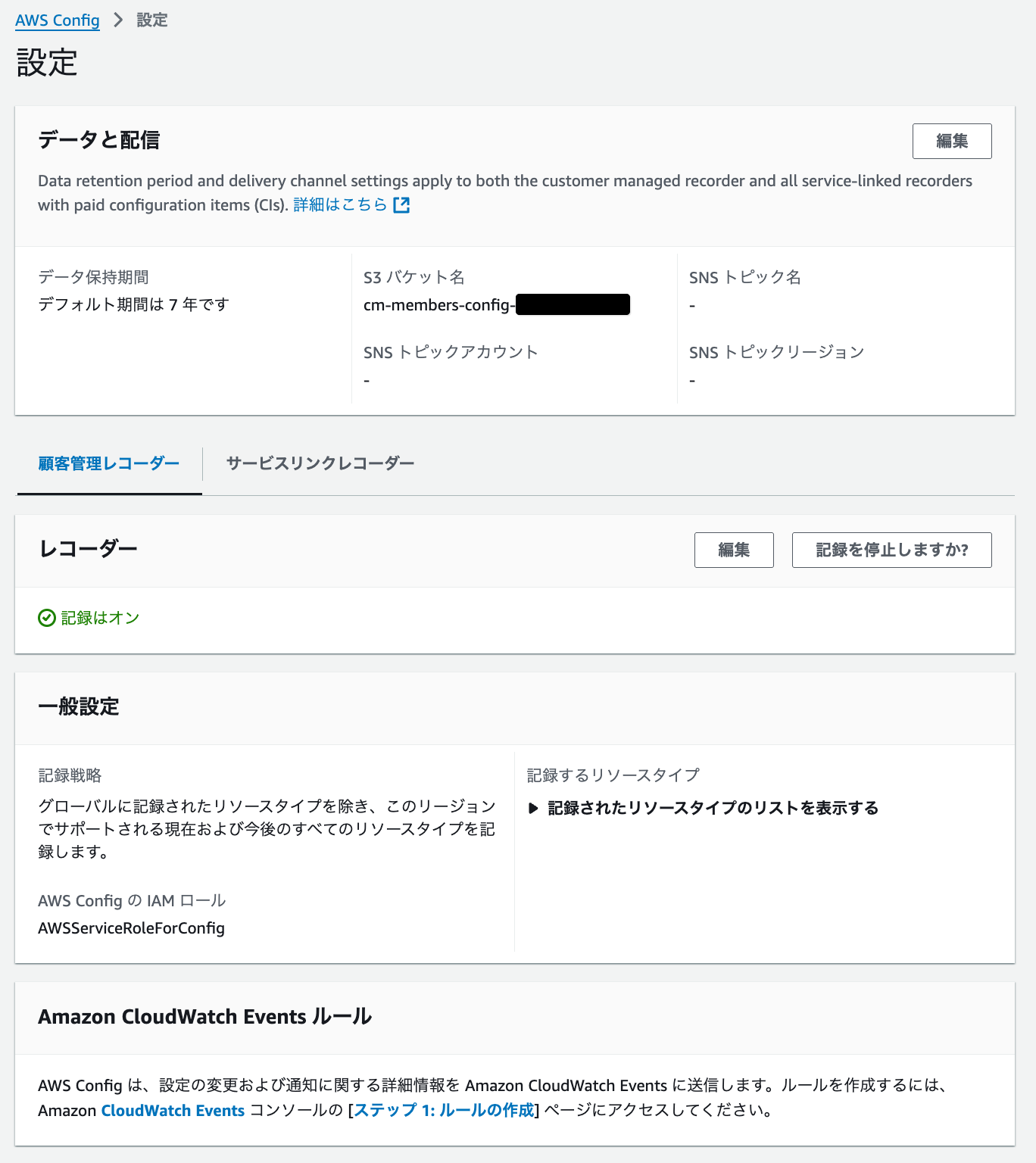Screen dimensions: 1036x1163
Task: Click the CloudWatch Events console link
Action: point(172,1110)
